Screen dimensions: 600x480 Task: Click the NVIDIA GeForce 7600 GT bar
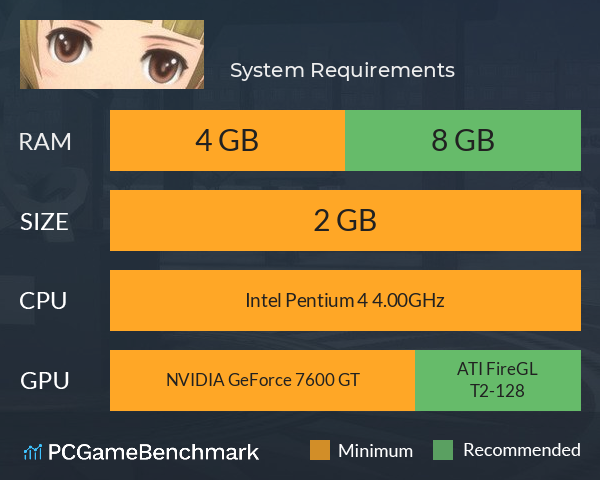click(262, 380)
